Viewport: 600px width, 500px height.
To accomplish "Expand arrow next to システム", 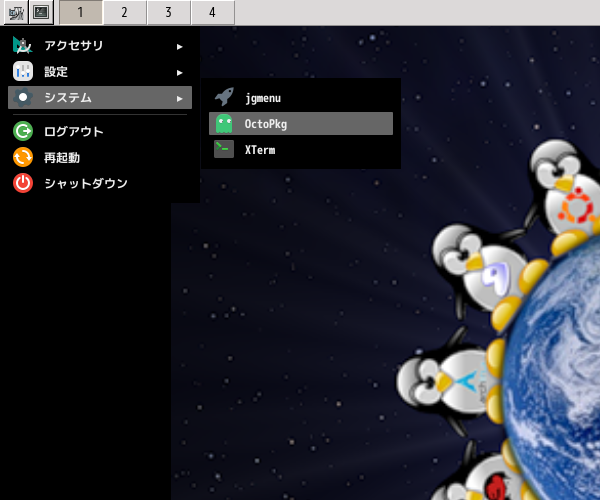I will [x=179, y=99].
